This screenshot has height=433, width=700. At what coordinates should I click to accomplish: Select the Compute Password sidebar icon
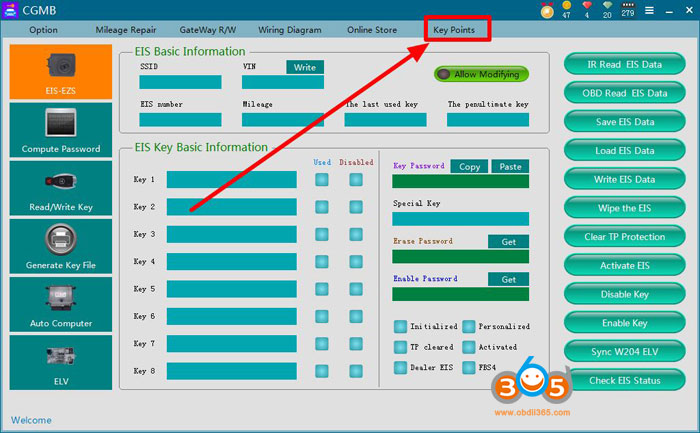[x=60, y=130]
